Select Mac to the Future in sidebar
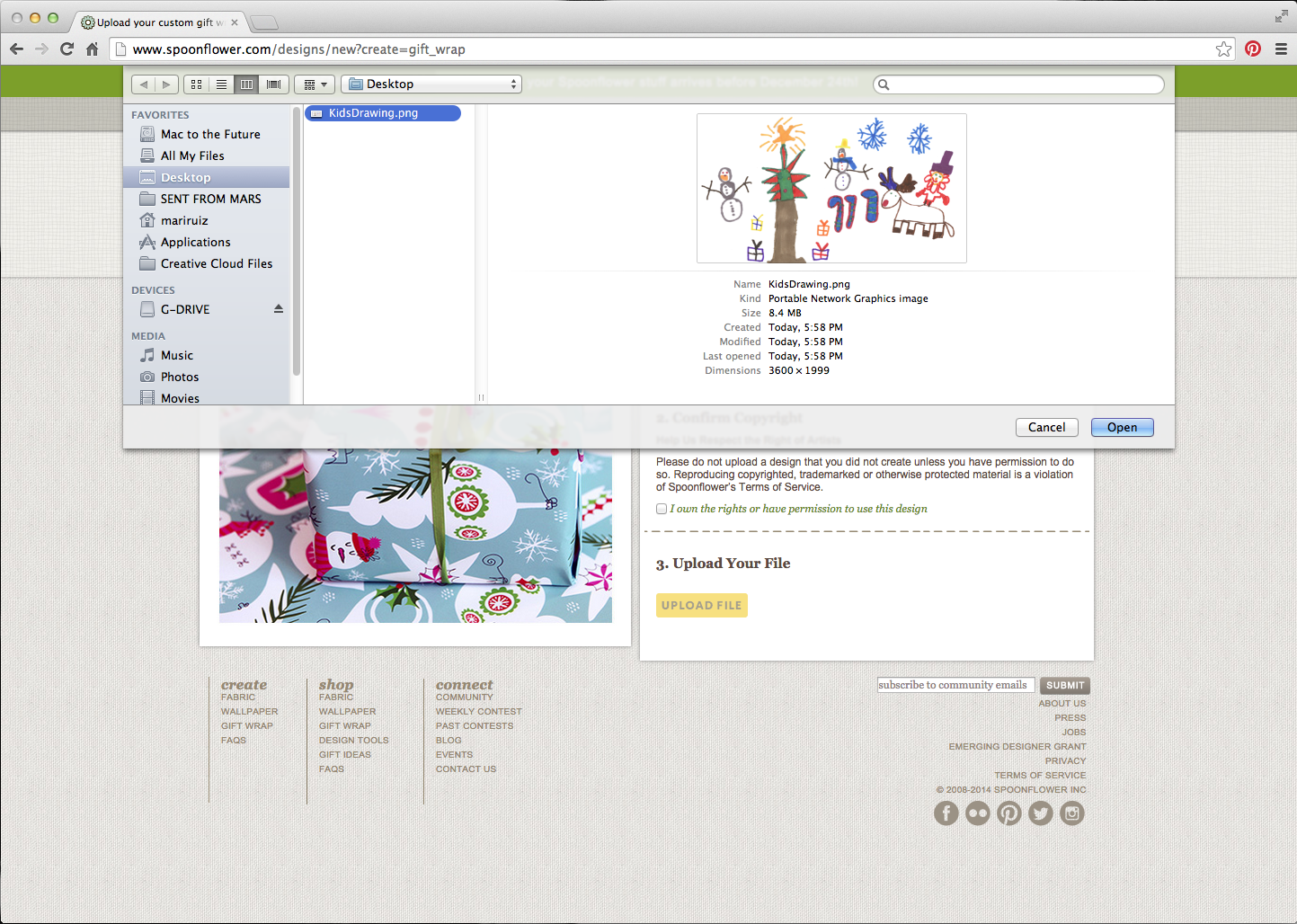Screen dimensions: 1297x924 tap(206, 134)
